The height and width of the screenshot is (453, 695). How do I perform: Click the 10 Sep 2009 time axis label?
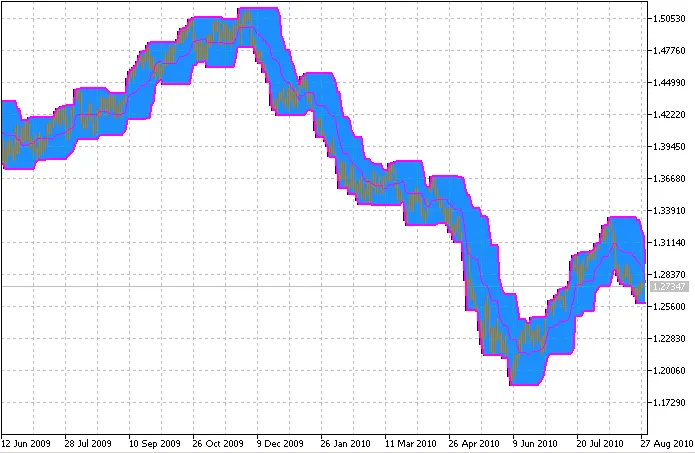155,442
